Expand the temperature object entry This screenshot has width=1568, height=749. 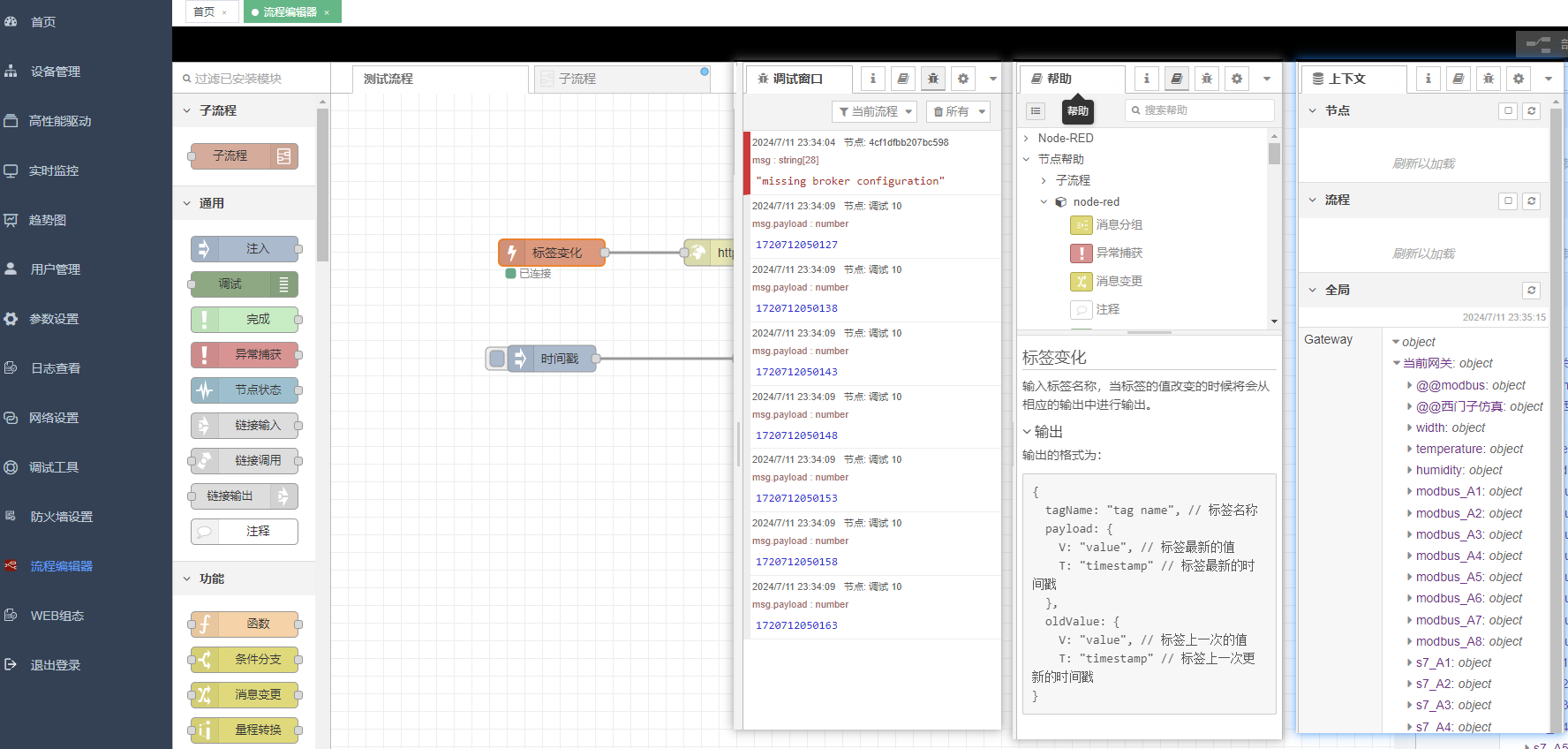click(1409, 449)
